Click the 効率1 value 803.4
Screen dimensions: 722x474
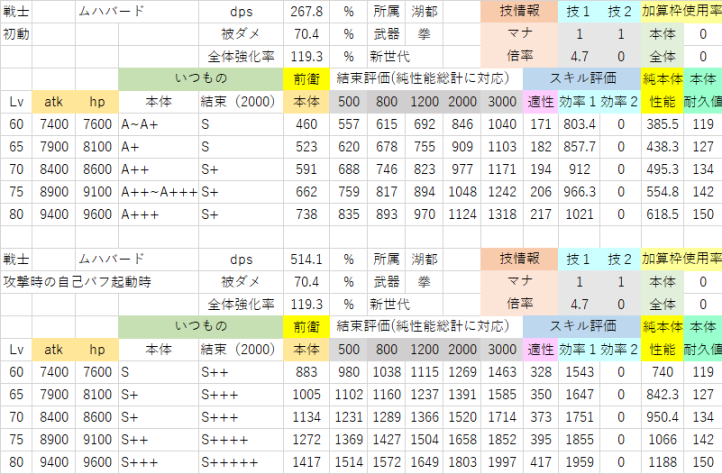pos(579,124)
